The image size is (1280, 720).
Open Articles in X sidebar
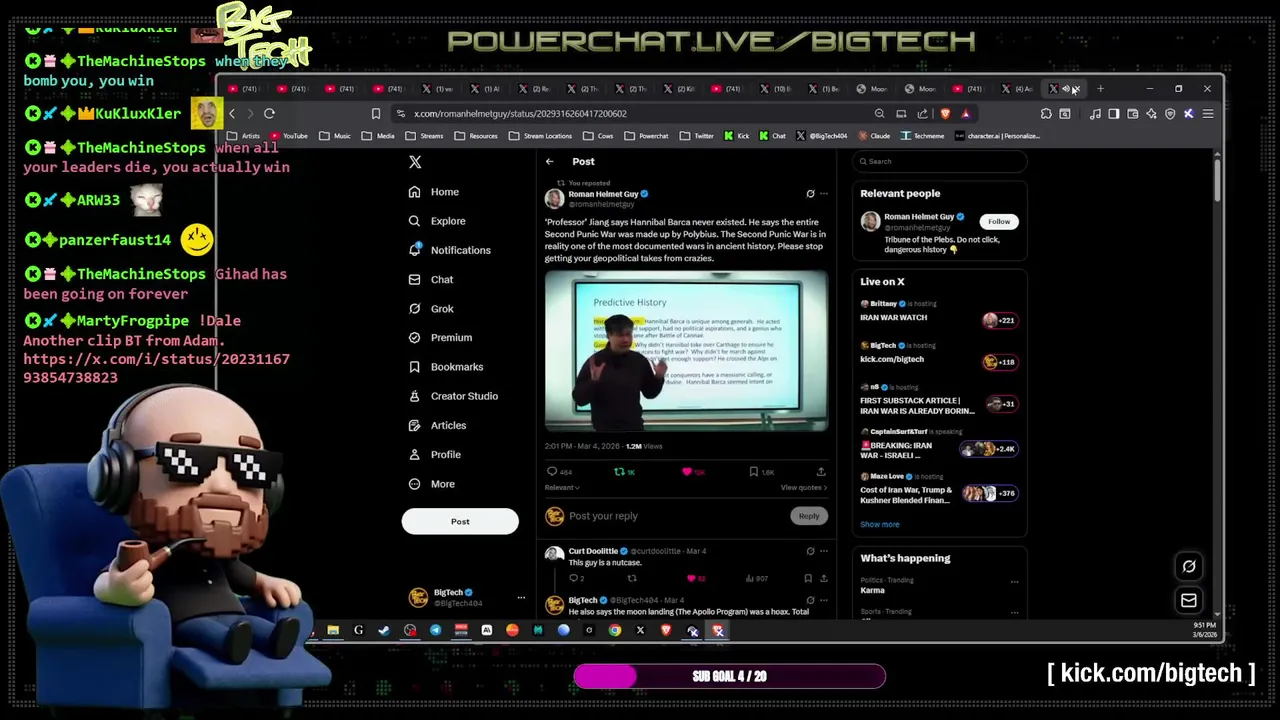click(437, 425)
